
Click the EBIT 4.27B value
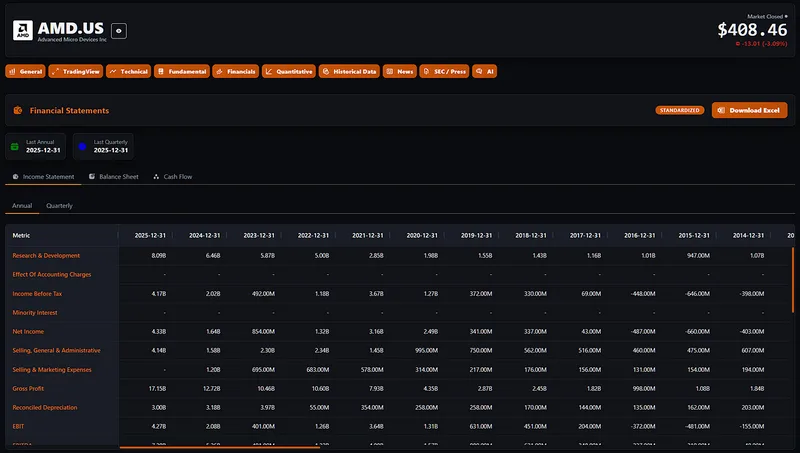coord(159,426)
